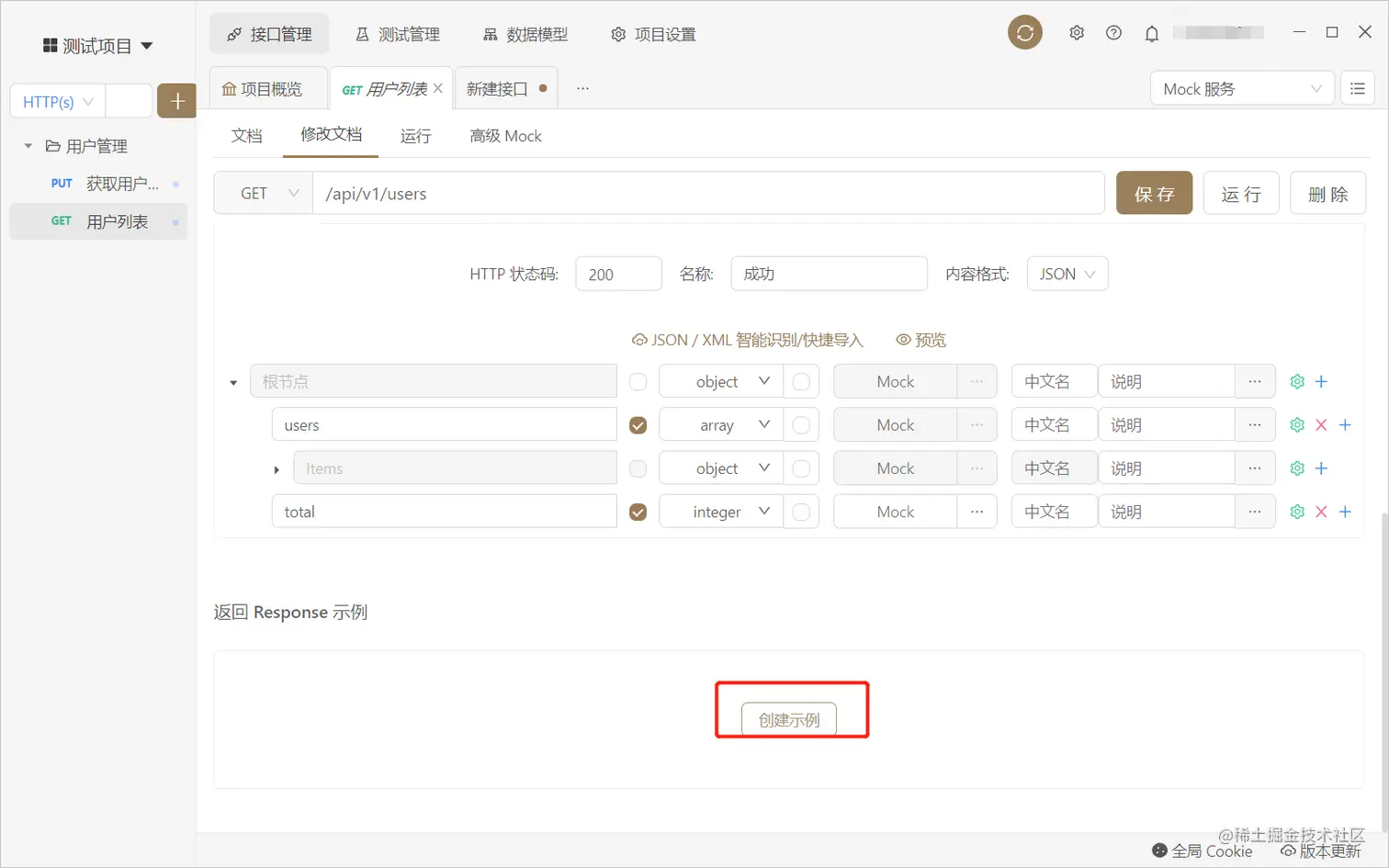Open description ellipsis for 根节点 row

point(1255,381)
